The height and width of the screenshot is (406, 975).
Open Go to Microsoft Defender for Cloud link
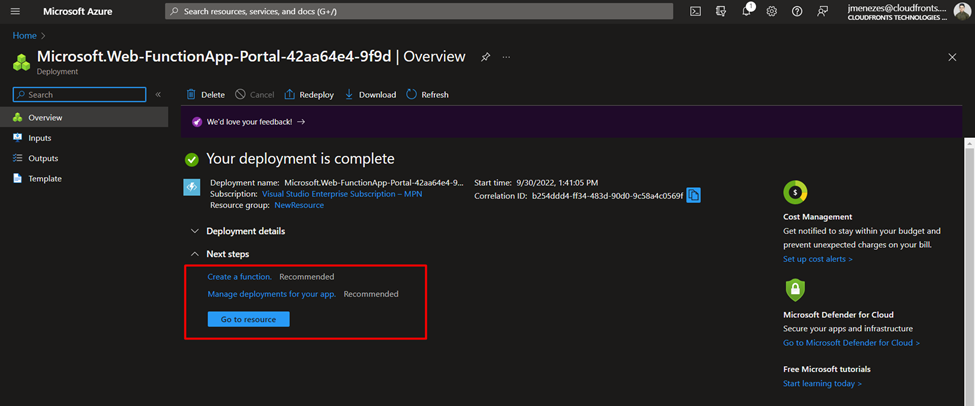[851, 343]
